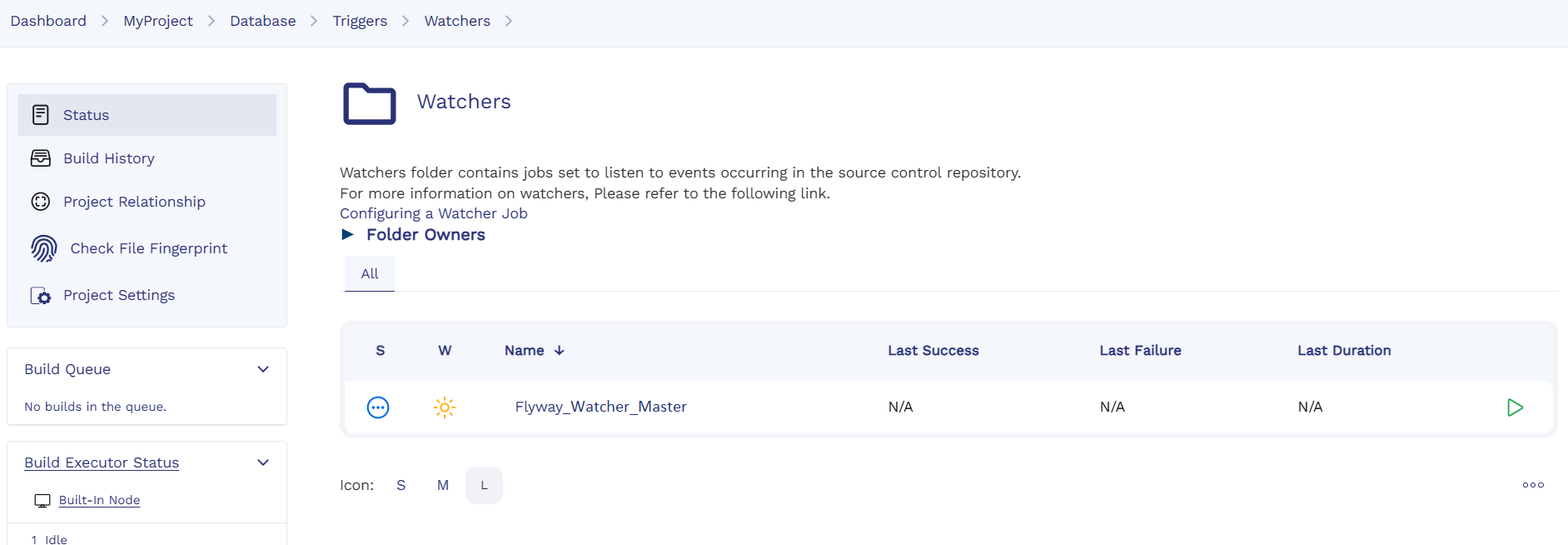Screen dimensions: 1568x545
Task: Open the three-dots overflow menu below the table
Action: [1533, 485]
